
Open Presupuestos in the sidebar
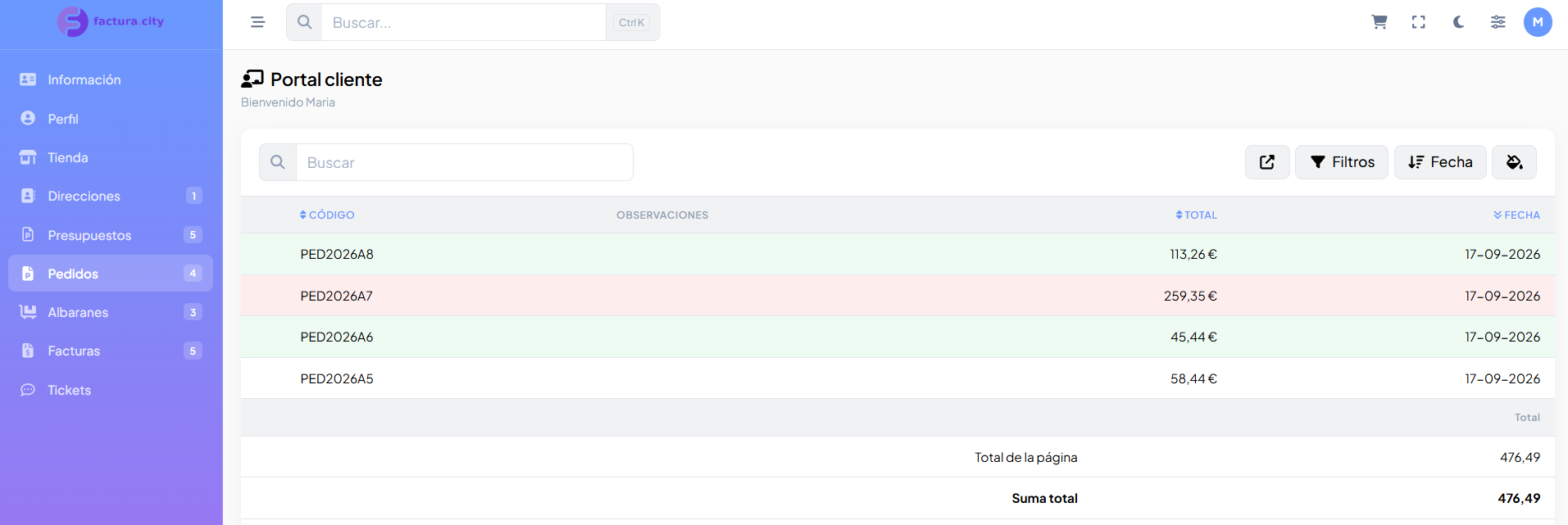(x=111, y=235)
